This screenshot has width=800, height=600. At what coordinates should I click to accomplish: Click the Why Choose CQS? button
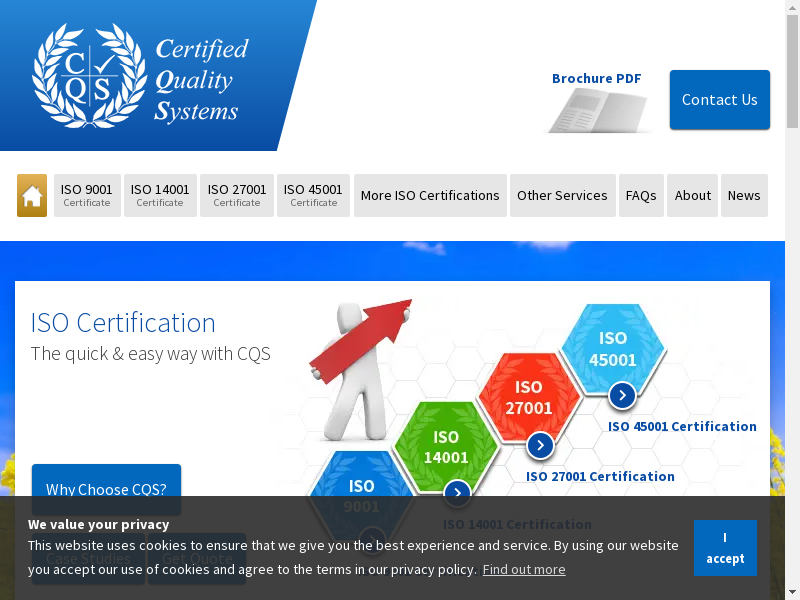(106, 489)
